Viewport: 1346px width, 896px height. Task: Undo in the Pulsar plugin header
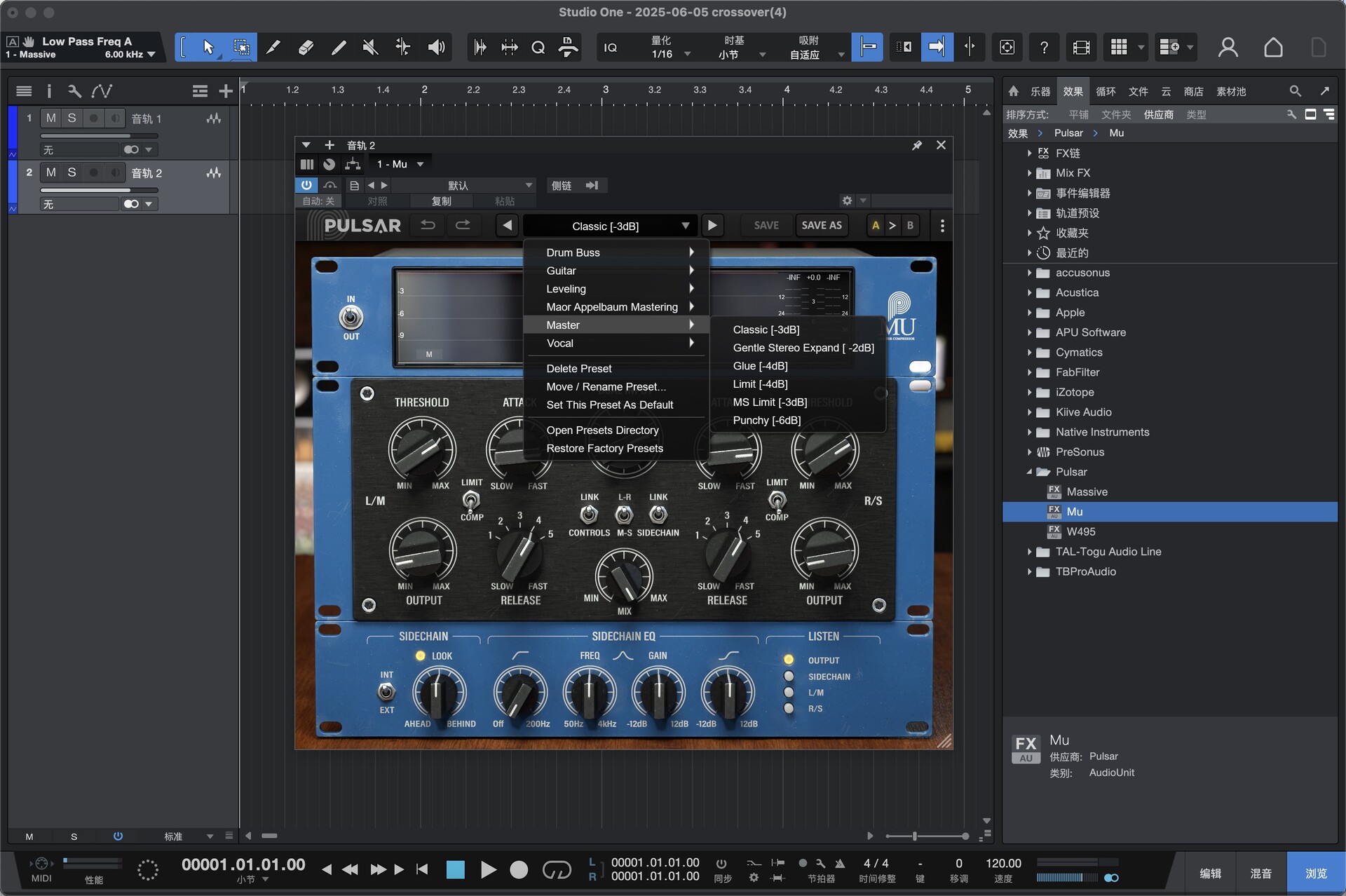point(428,225)
